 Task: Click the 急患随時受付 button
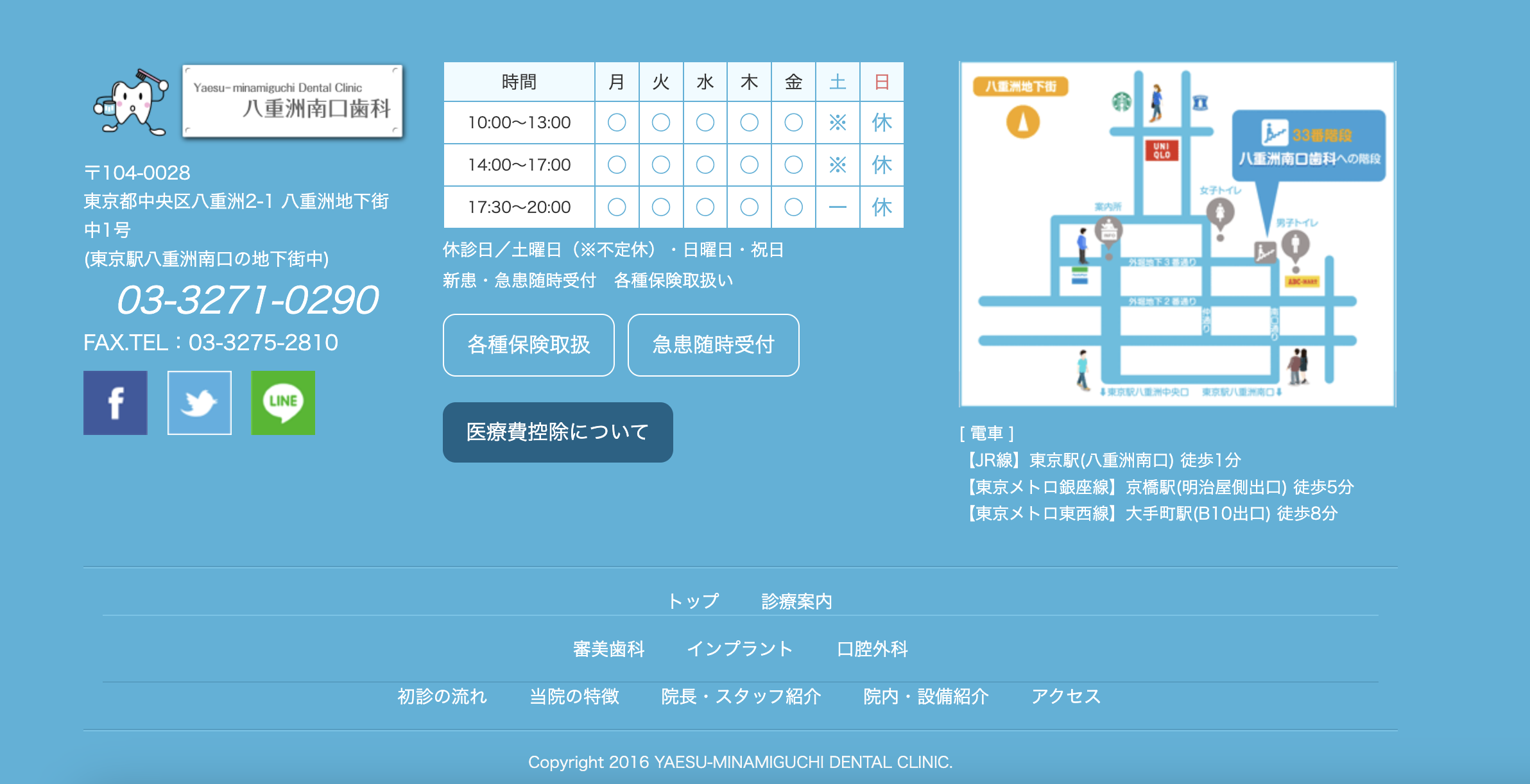[714, 345]
